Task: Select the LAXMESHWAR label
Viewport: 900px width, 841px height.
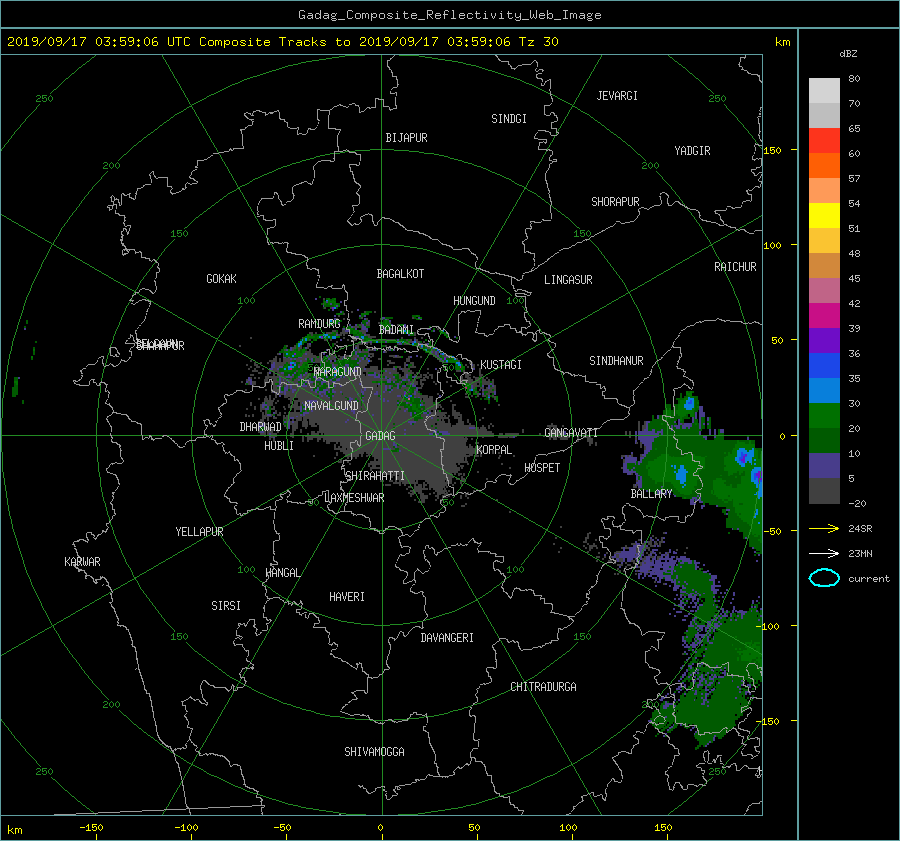Action: pyautogui.click(x=354, y=498)
